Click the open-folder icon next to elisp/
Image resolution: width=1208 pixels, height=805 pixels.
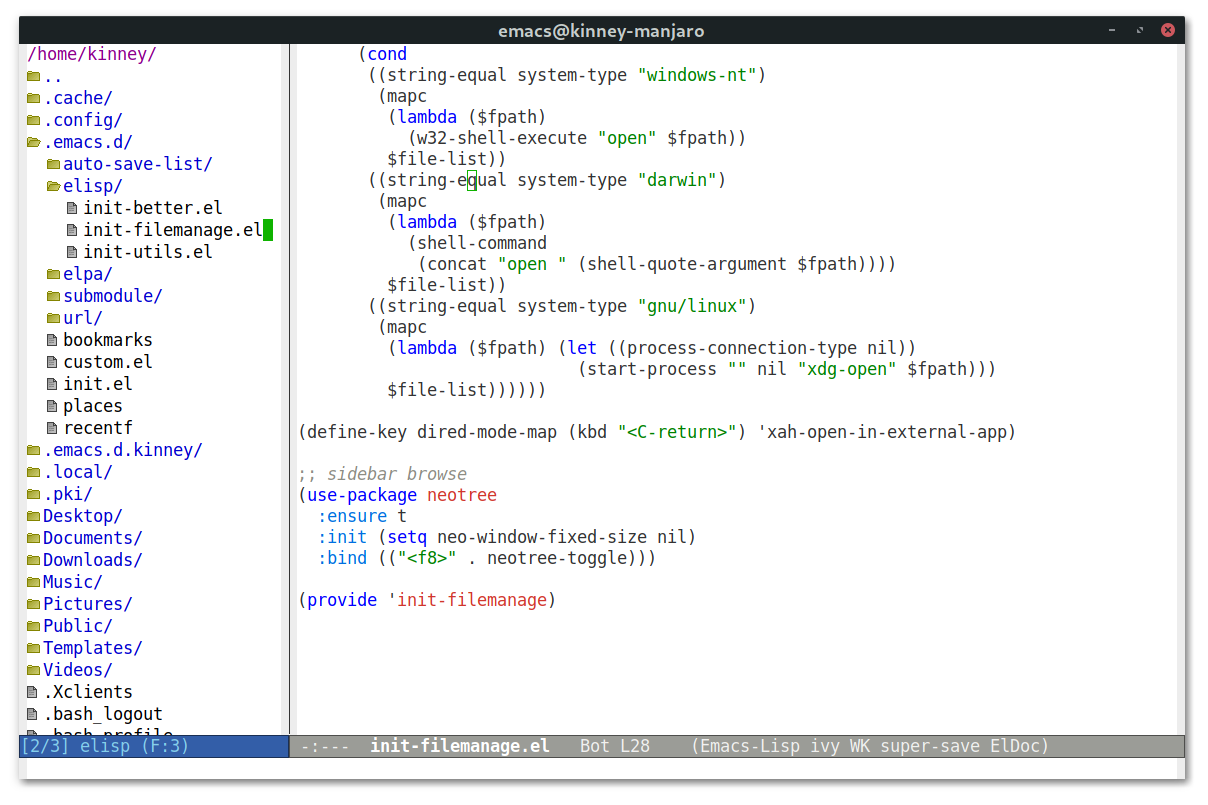pyautogui.click(x=52, y=185)
